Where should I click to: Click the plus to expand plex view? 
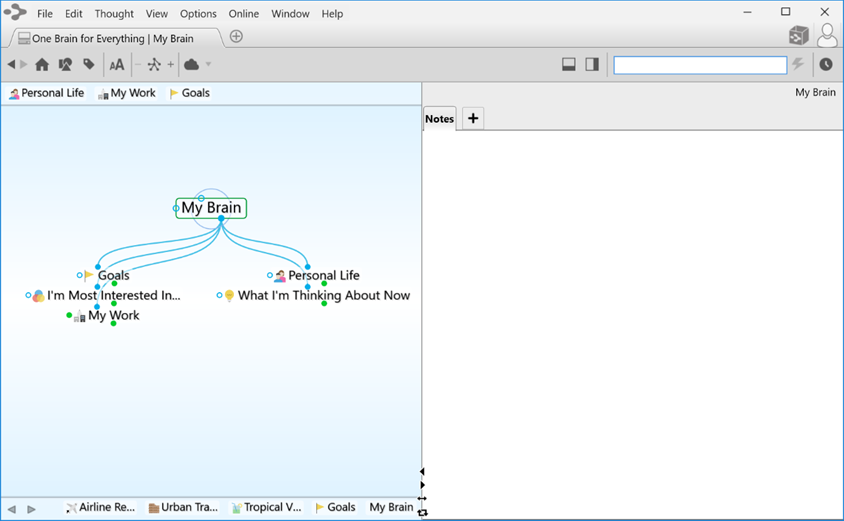point(170,65)
